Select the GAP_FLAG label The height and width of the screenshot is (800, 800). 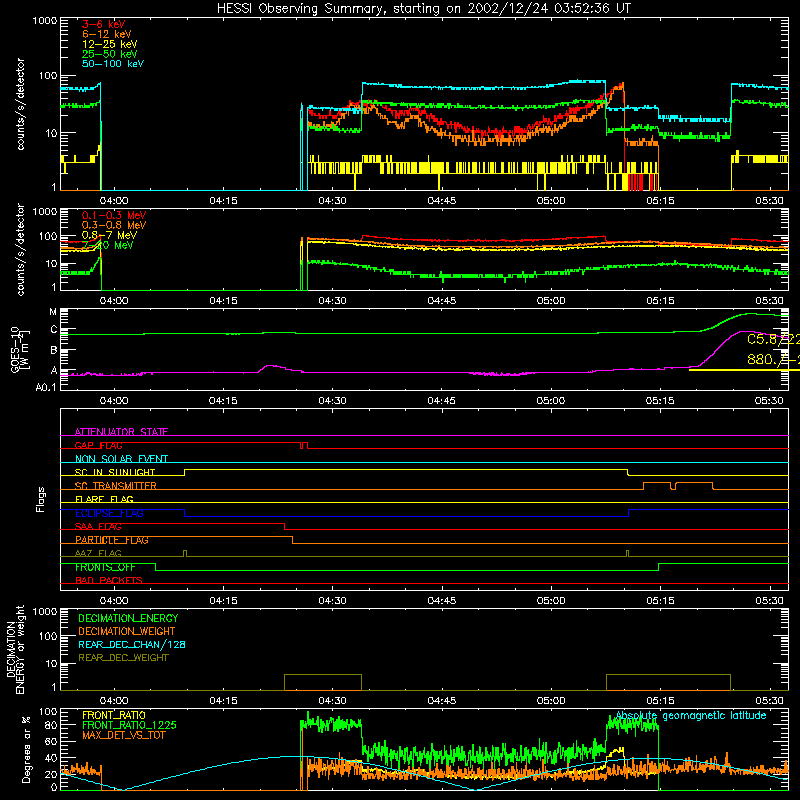tap(98, 445)
